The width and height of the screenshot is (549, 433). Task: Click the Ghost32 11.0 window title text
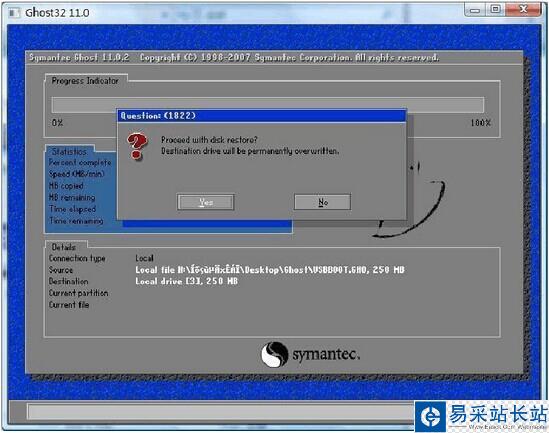pyautogui.click(x=57, y=13)
